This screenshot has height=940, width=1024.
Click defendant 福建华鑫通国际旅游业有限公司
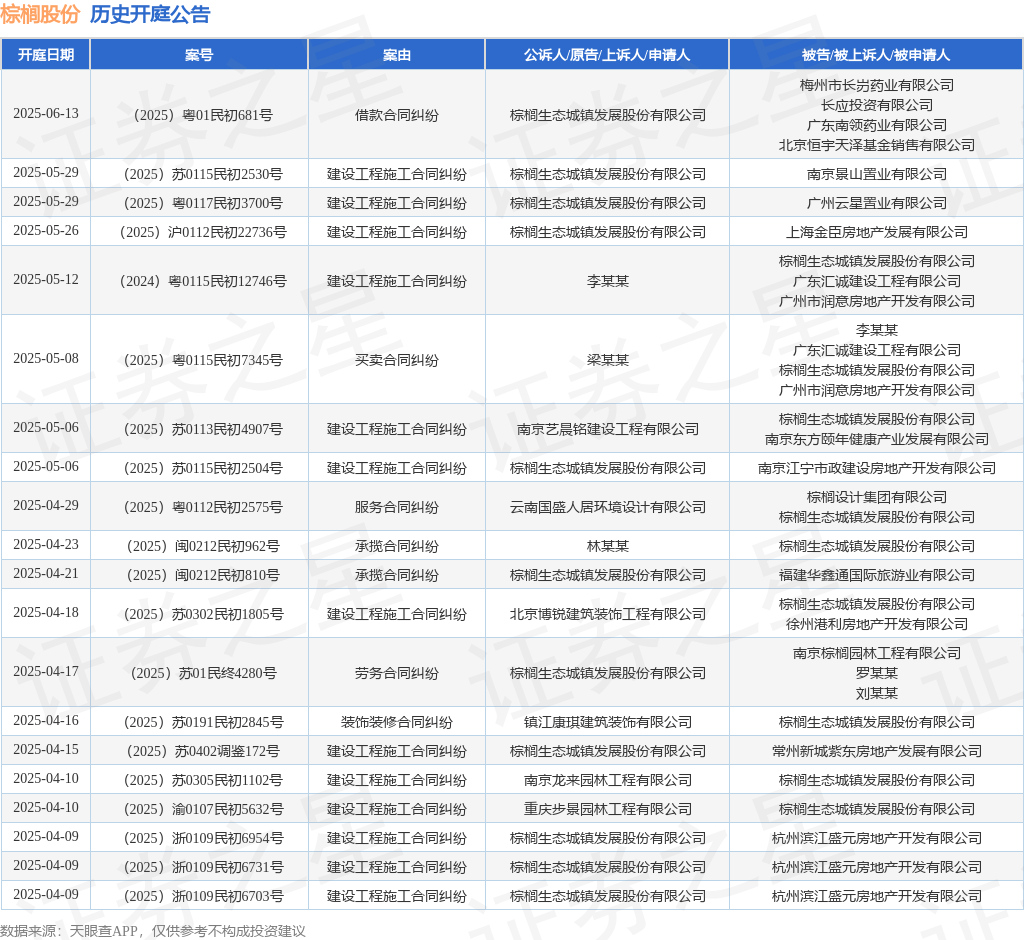click(x=876, y=575)
